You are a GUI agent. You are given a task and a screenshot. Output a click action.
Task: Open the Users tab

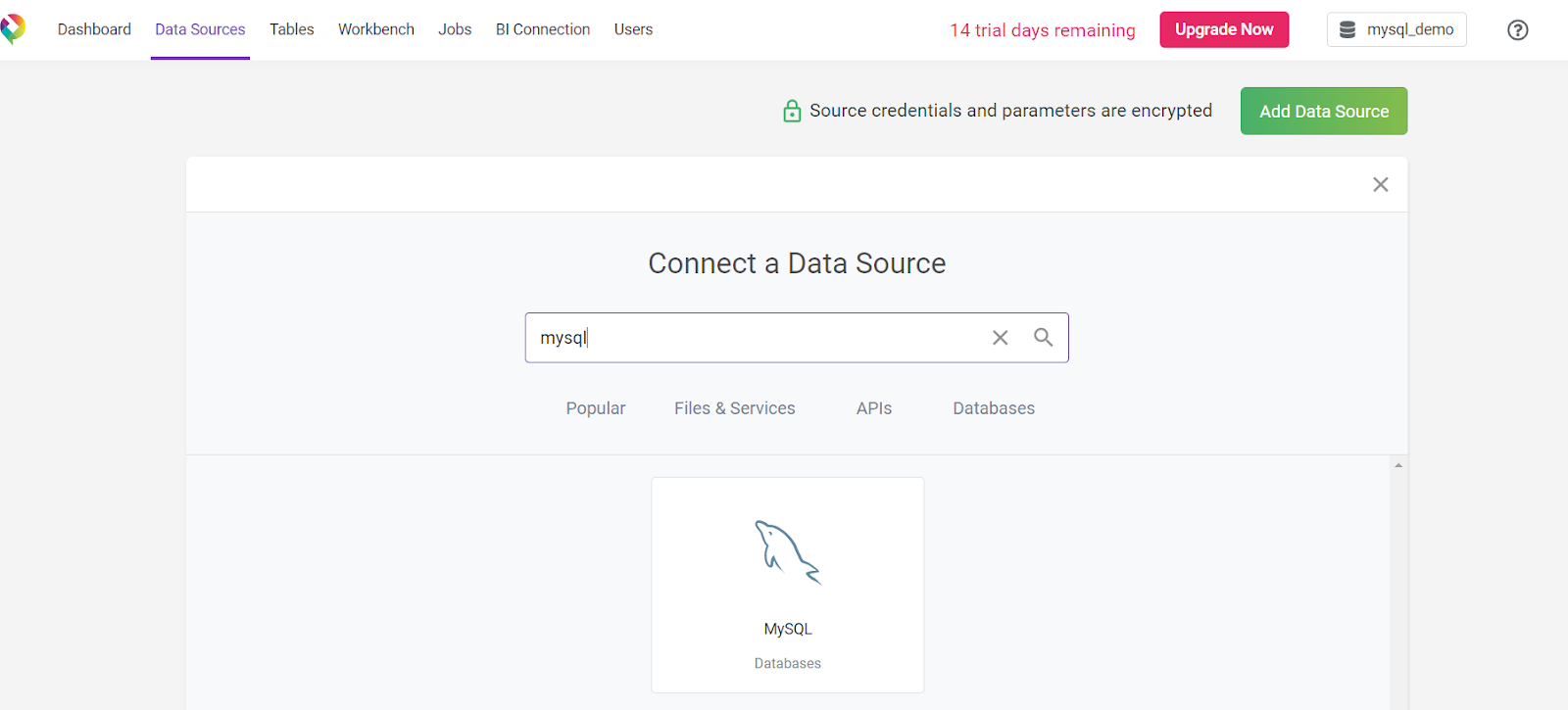coord(633,29)
